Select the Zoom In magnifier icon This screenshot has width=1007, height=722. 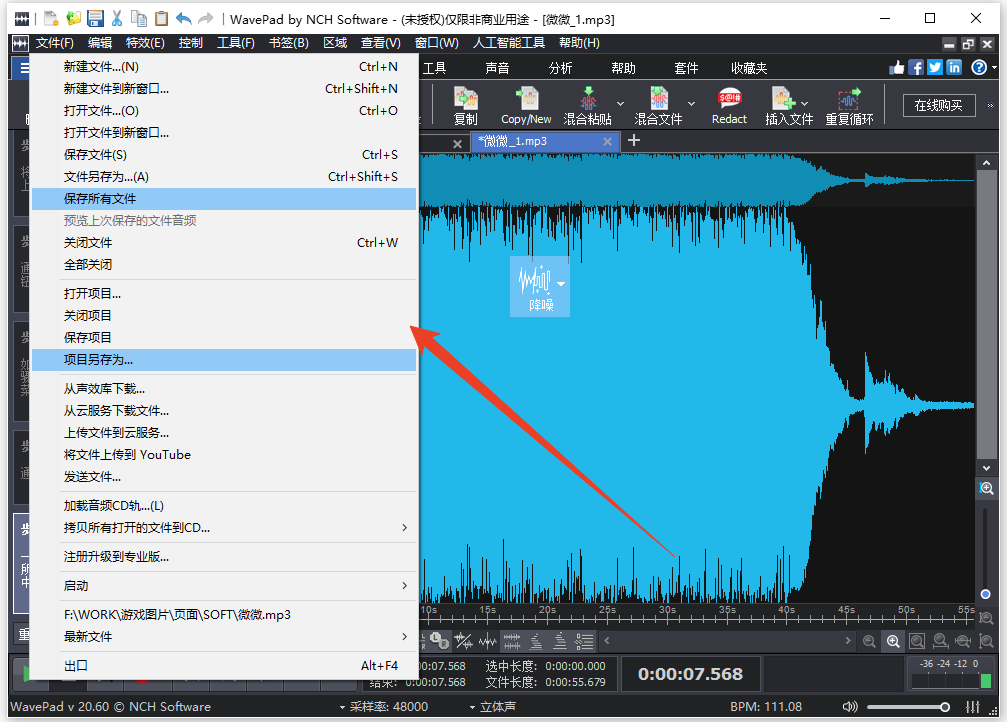click(x=893, y=641)
